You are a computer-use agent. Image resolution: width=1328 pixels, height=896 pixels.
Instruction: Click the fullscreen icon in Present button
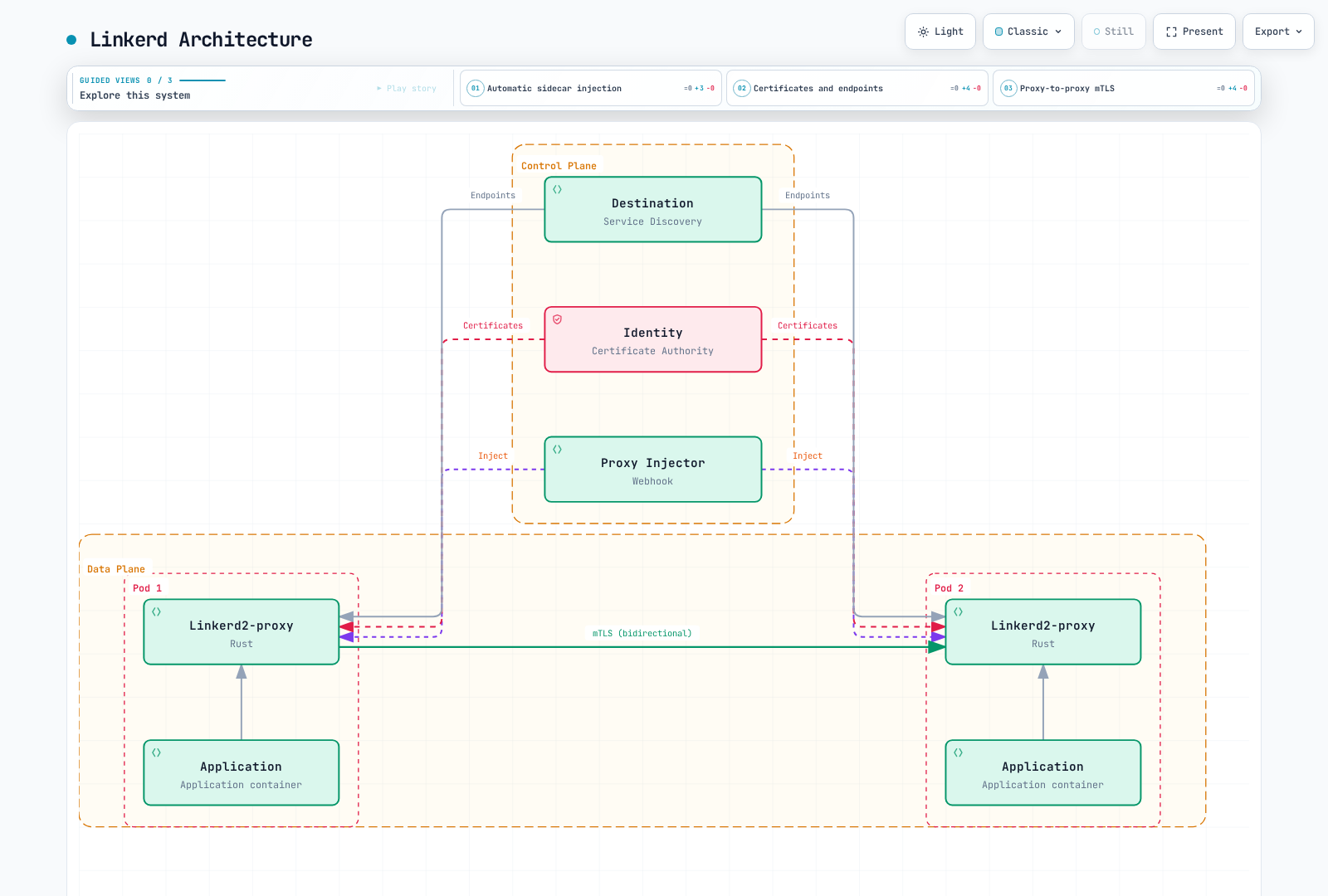click(x=1171, y=32)
